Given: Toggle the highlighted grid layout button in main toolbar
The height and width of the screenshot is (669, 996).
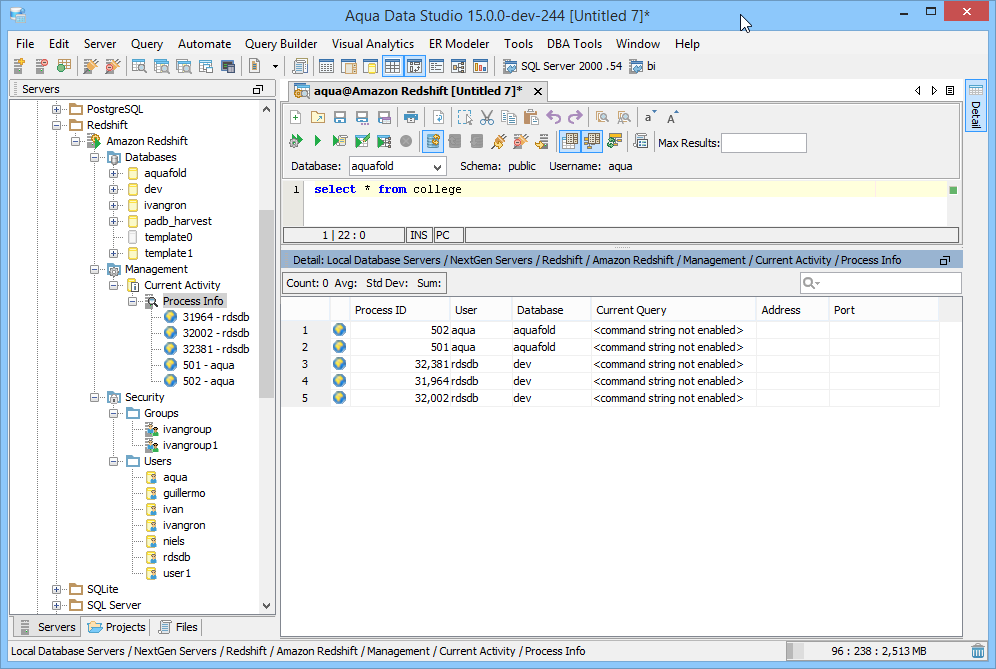Looking at the screenshot, I should (393, 65).
